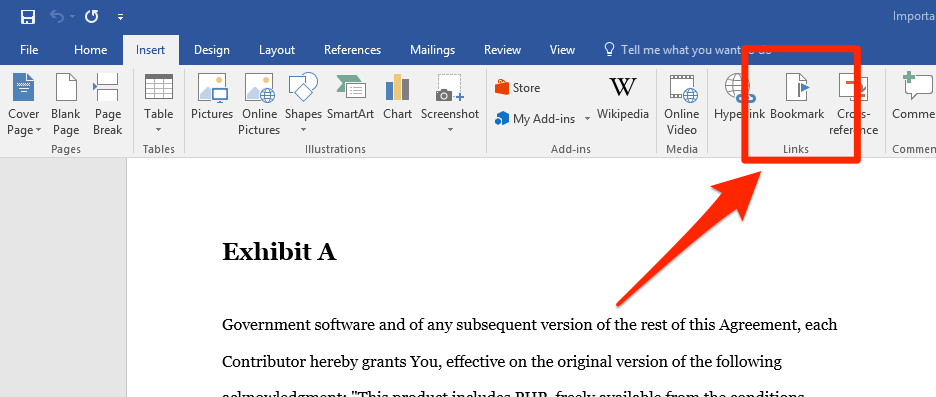This screenshot has height=397, width=936.
Task: Click the Redo/Repeat icon
Action: tap(91, 17)
